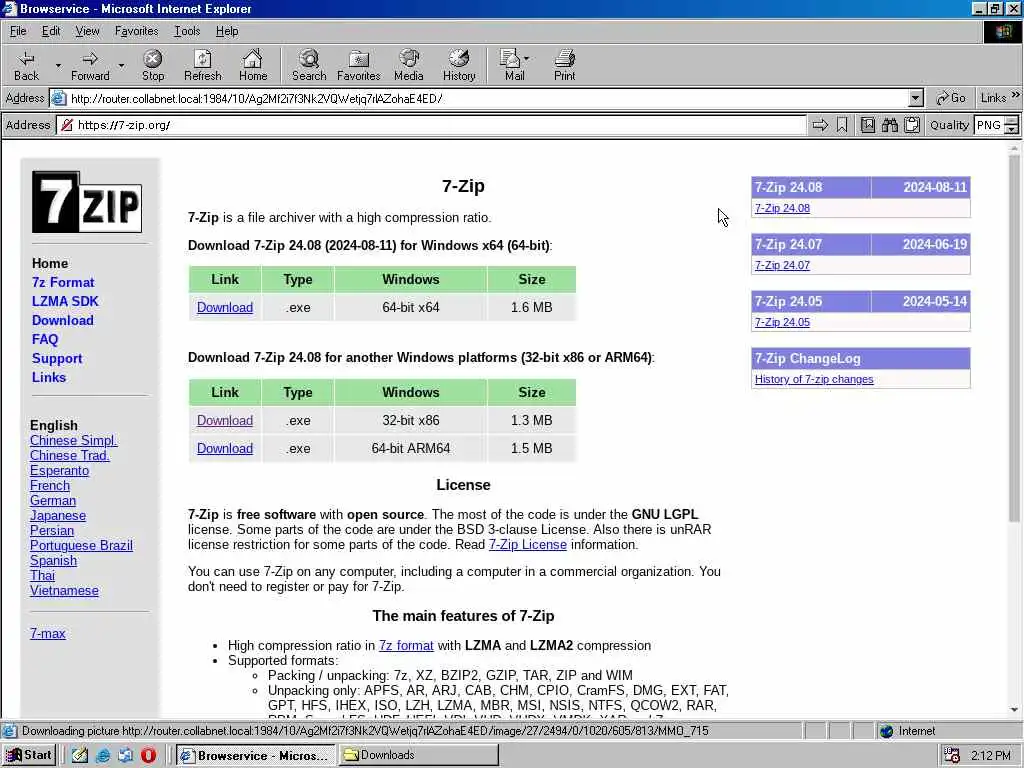The image size is (1024, 768).
Task: Click the Browservice taskbar button
Action: pyautogui.click(x=255, y=755)
